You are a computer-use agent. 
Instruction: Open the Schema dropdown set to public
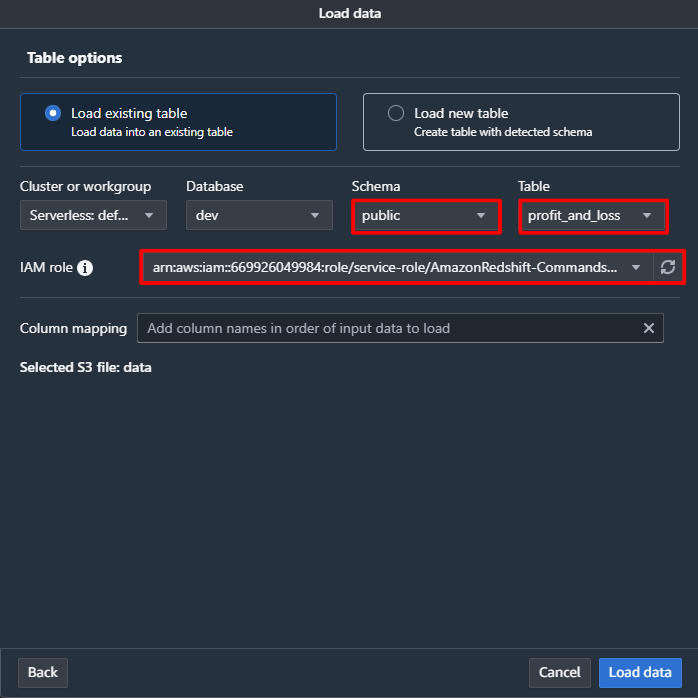coord(425,215)
